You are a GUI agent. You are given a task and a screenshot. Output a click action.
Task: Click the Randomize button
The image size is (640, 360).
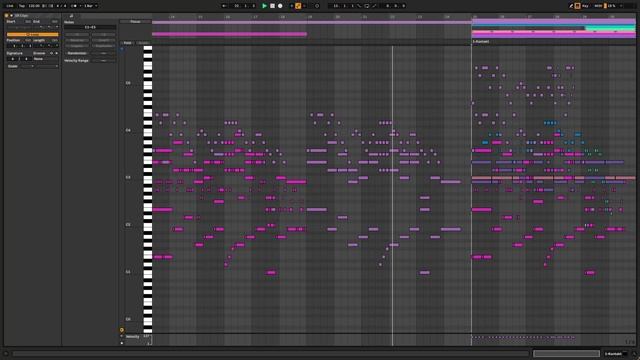tap(77, 53)
